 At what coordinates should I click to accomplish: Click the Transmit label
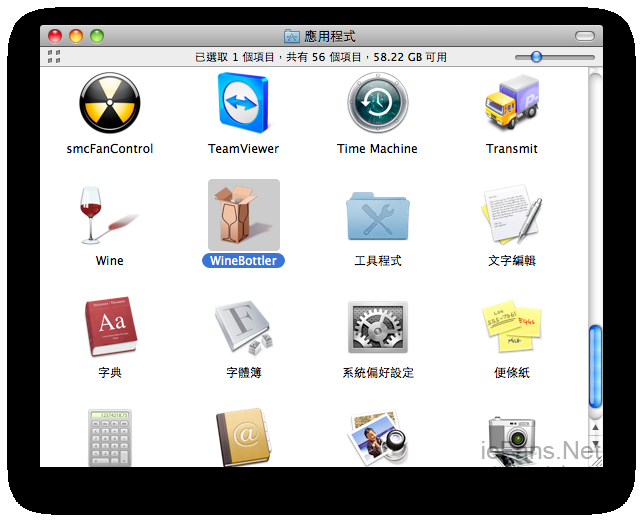[x=512, y=148]
